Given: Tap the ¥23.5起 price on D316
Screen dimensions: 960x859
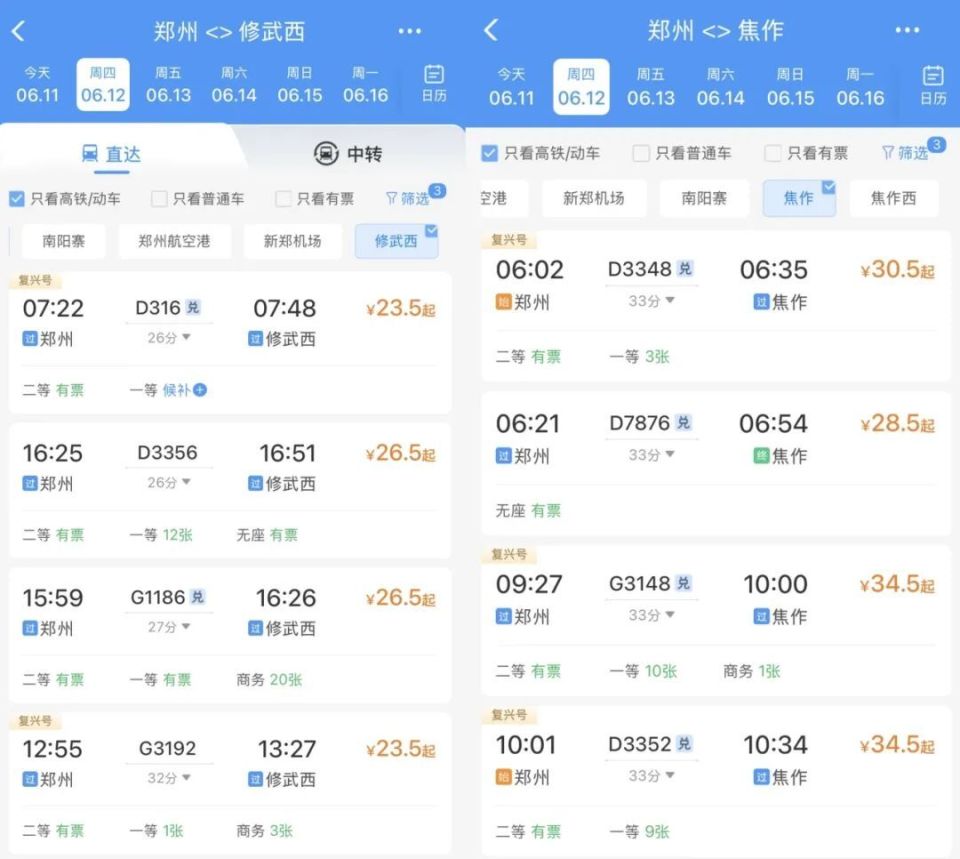Looking at the screenshot, I should click(x=400, y=309).
